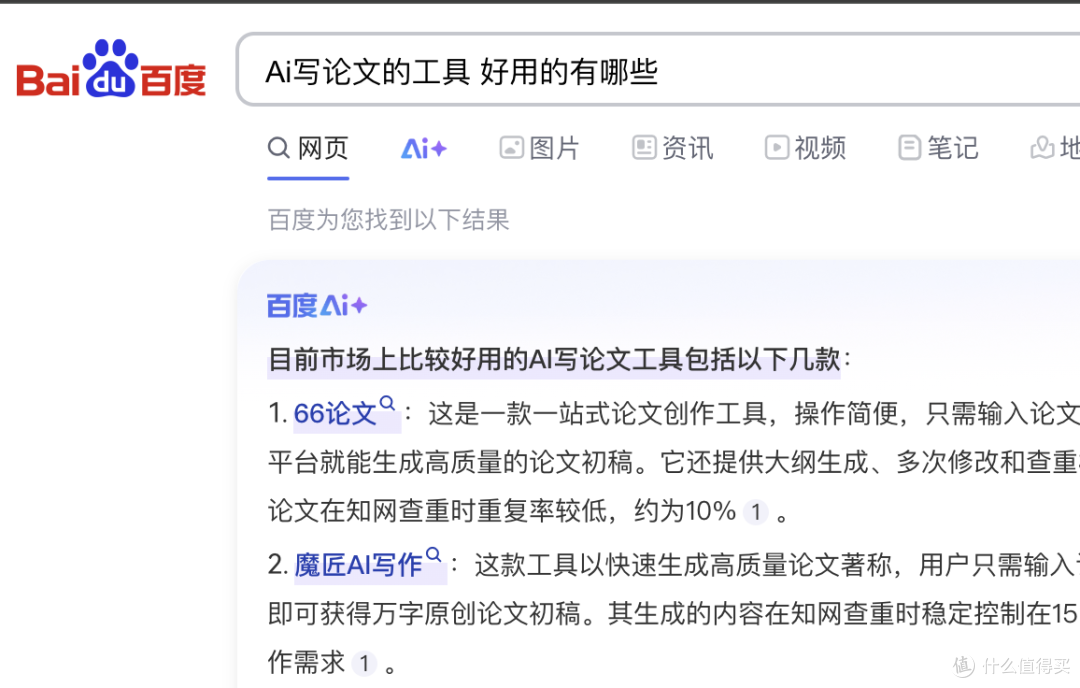
Task: Open citation 1 after 作需求
Action: click(364, 664)
